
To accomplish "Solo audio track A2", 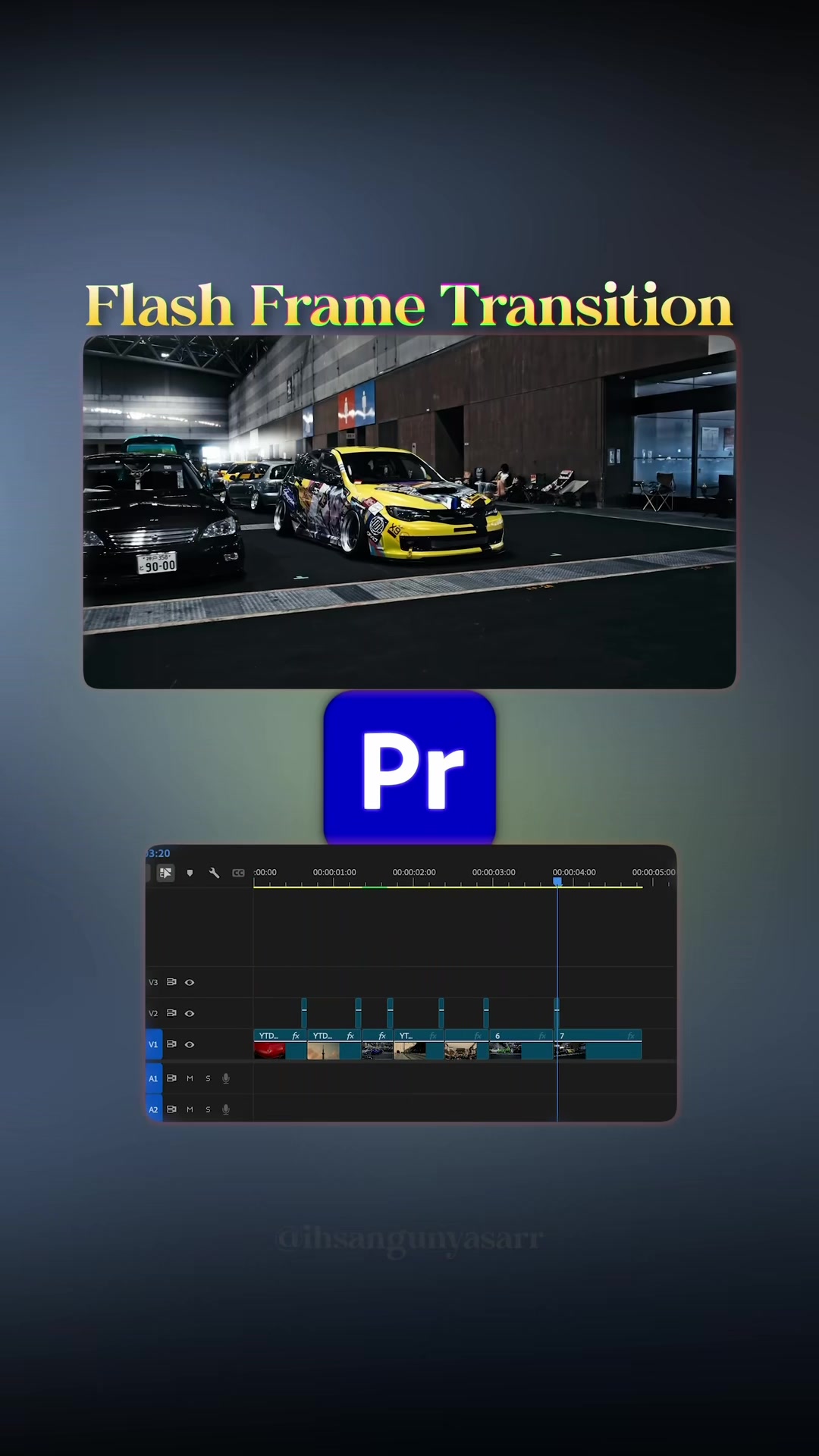I will pyautogui.click(x=208, y=1109).
